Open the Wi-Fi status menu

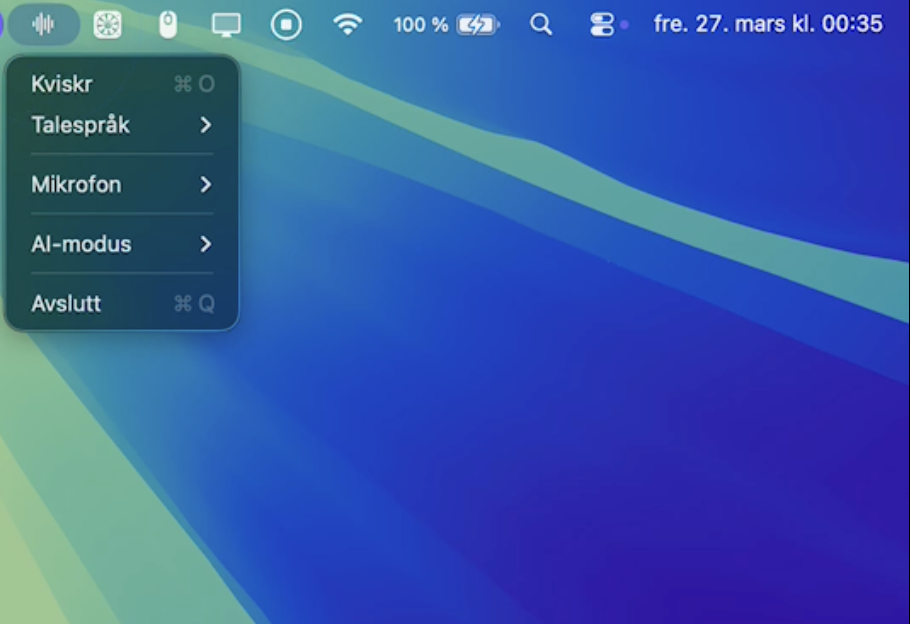point(348,23)
